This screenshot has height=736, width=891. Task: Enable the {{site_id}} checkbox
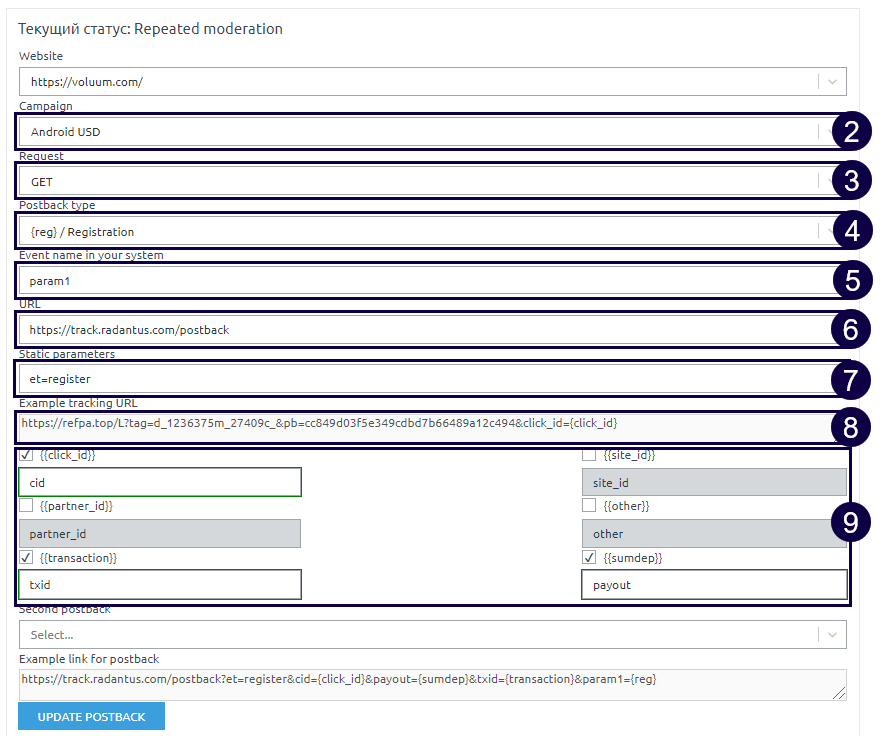point(589,456)
